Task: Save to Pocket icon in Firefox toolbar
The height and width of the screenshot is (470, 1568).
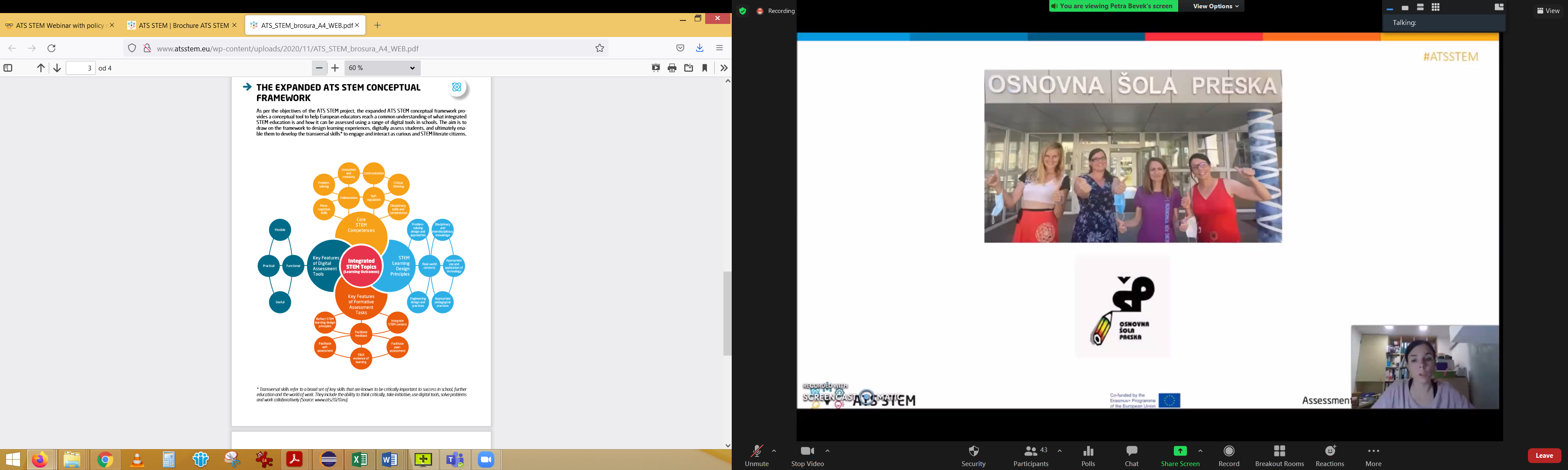Action: point(680,48)
